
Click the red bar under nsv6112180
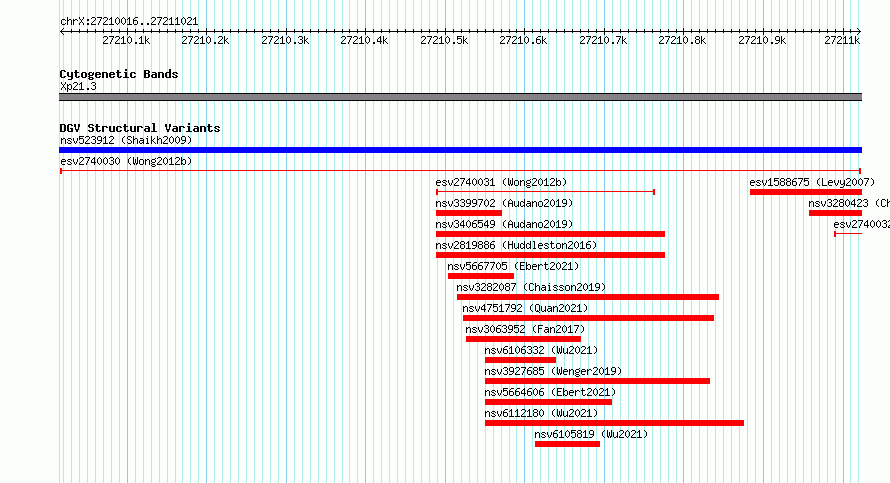coord(614,423)
